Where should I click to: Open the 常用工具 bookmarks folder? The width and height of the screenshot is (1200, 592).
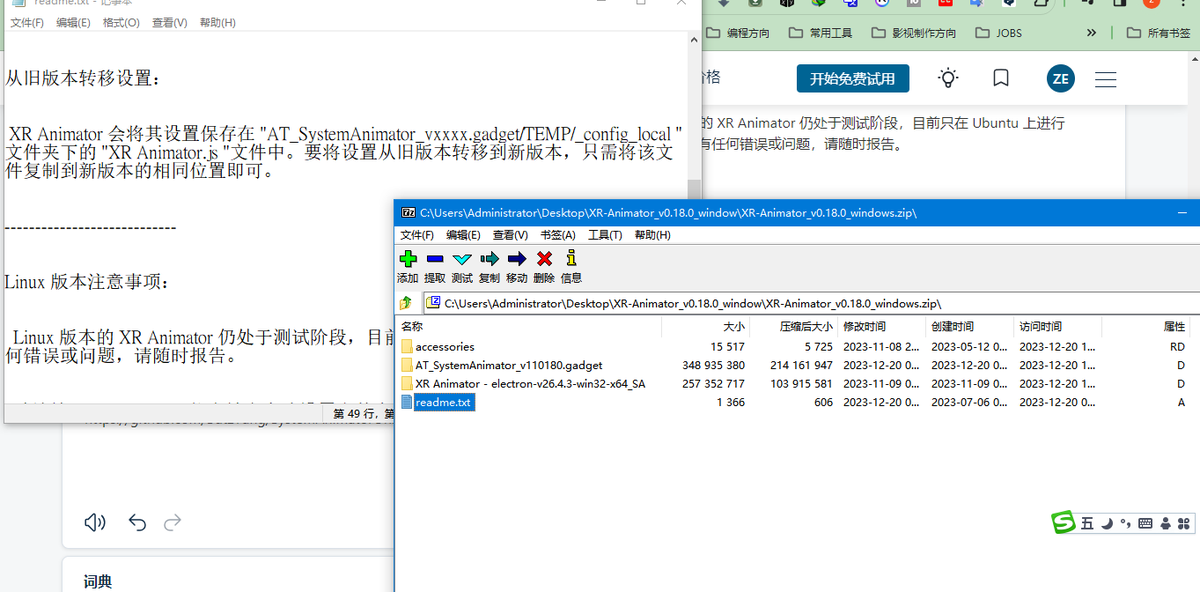[x=821, y=33]
